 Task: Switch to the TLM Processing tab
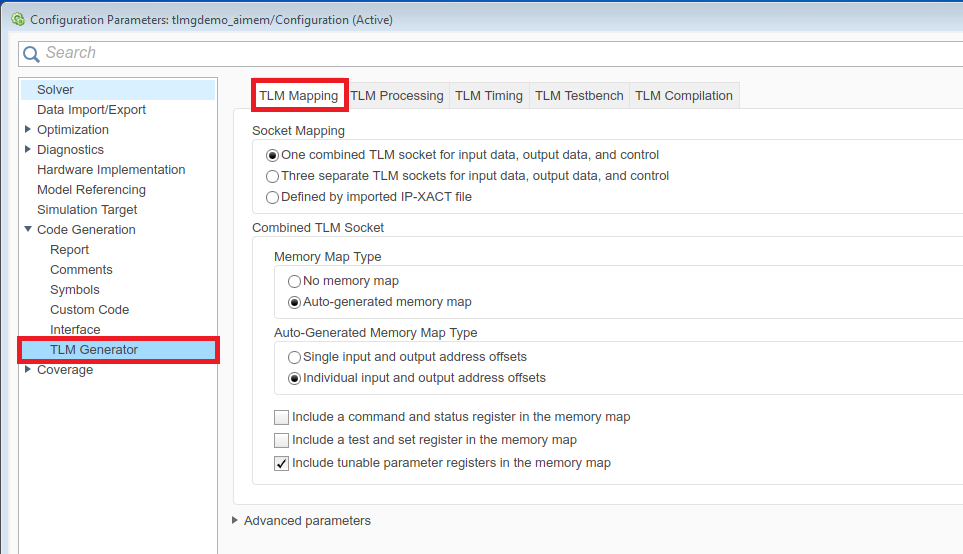[x=397, y=96]
